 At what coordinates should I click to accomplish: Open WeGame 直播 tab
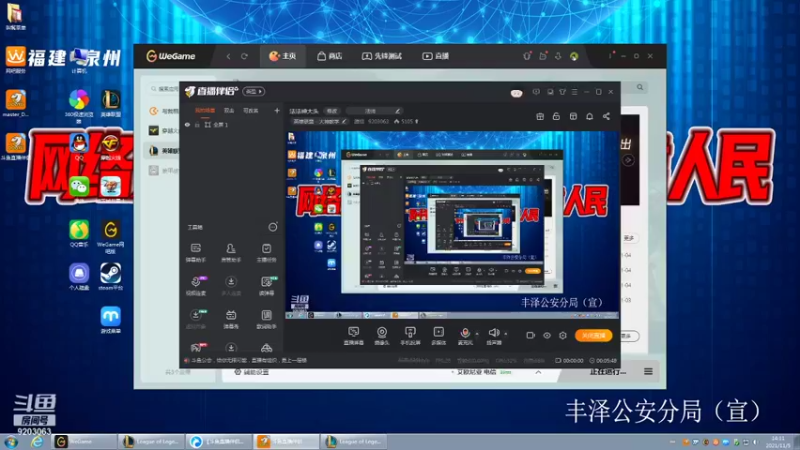(x=435, y=56)
